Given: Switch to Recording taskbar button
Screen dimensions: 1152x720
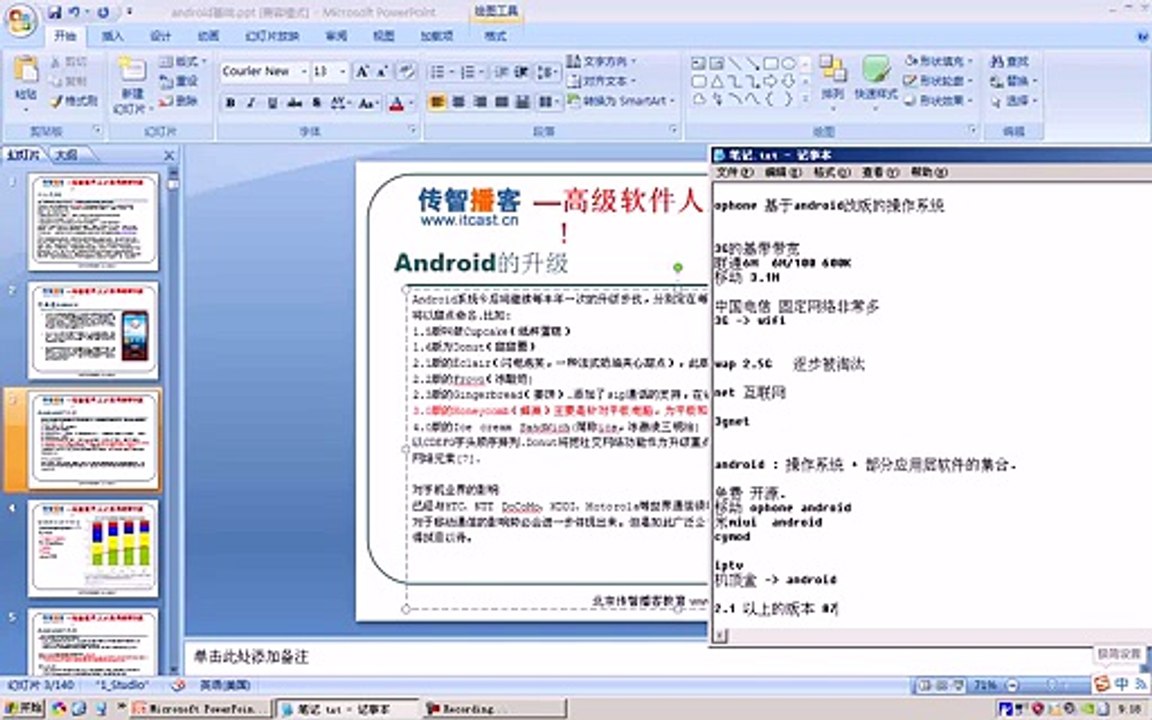Looking at the screenshot, I should (x=494, y=708).
